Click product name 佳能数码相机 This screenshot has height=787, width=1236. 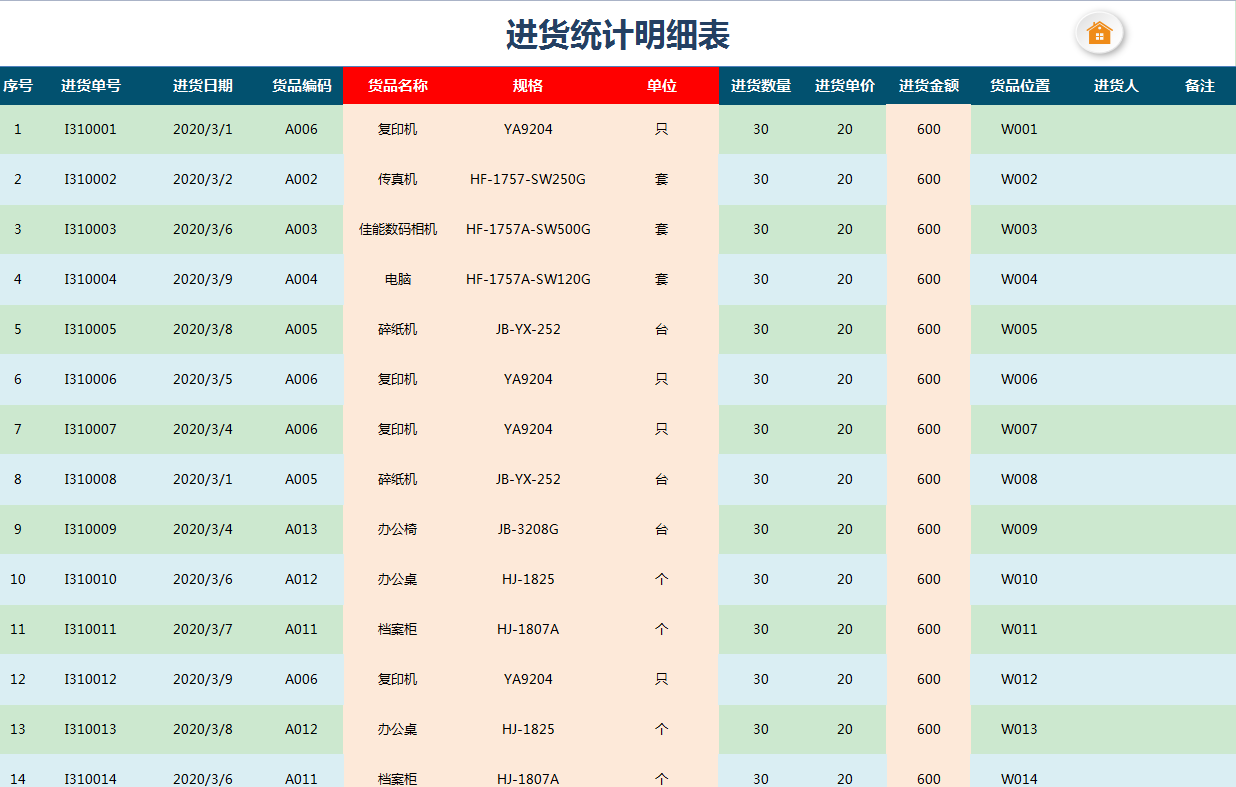[x=398, y=229]
